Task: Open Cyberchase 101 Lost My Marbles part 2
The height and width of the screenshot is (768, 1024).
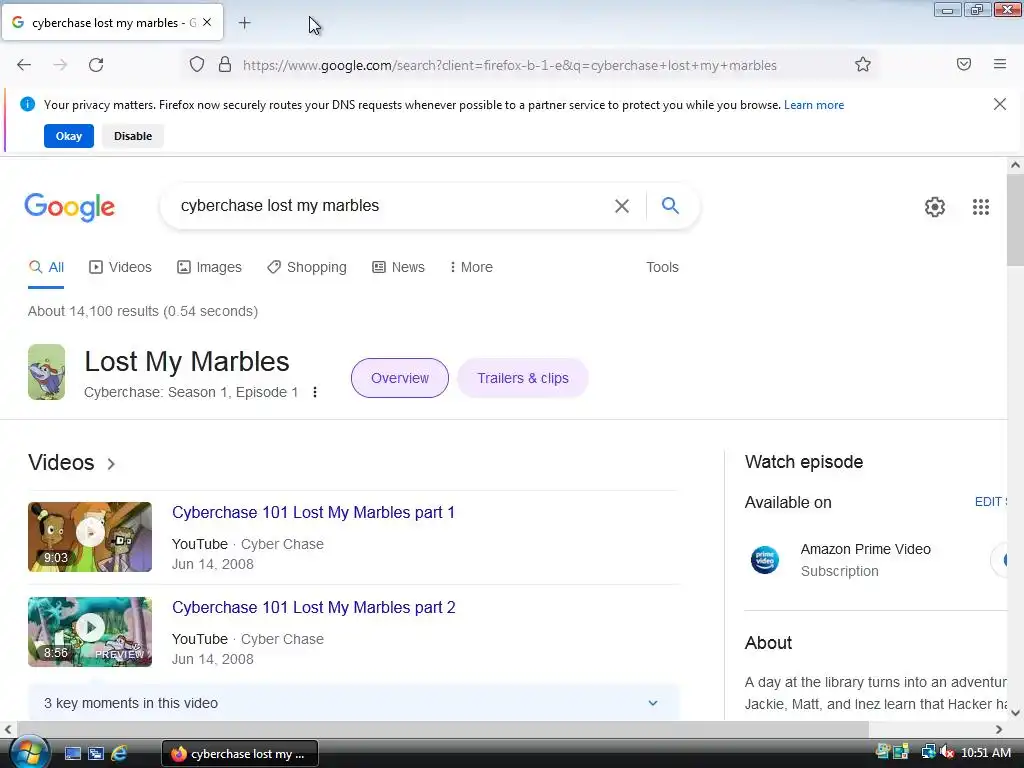Action: (x=313, y=607)
